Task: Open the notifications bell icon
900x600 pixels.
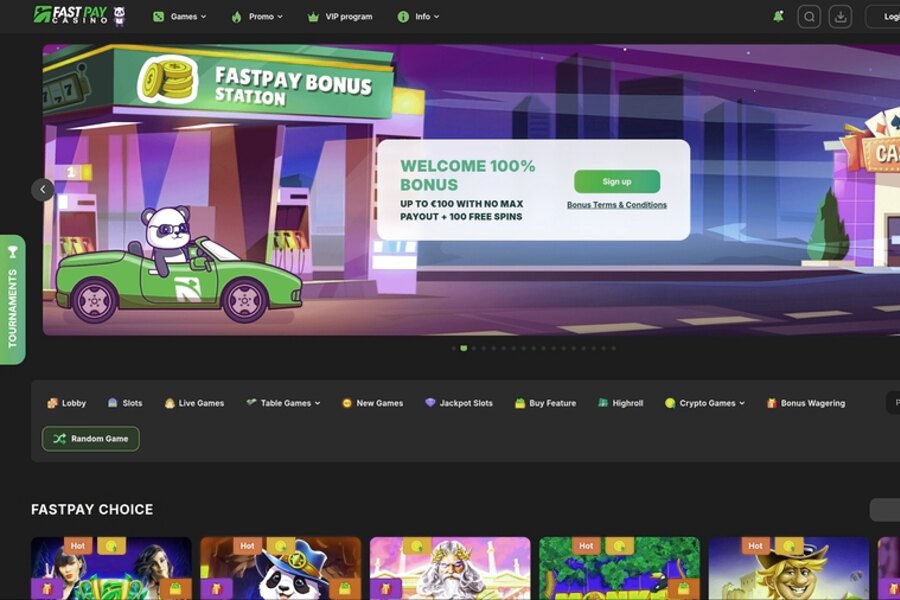Action: 778,17
